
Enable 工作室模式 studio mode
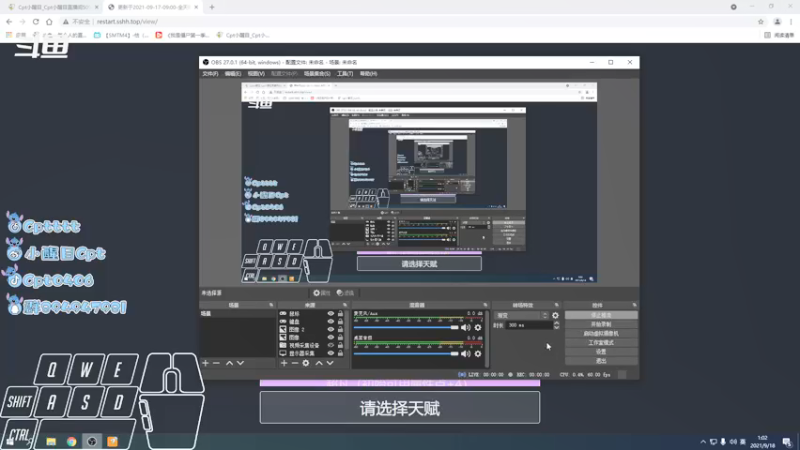[601, 343]
